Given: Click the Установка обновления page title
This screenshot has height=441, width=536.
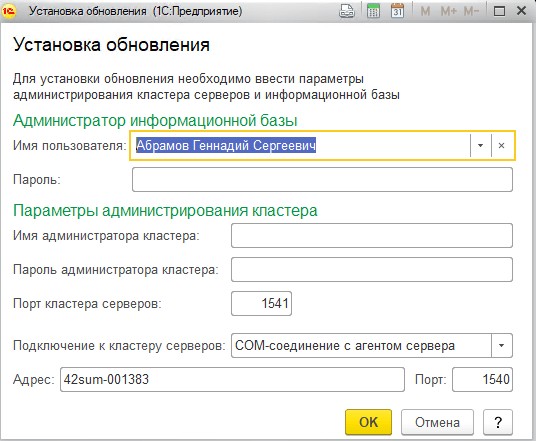Looking at the screenshot, I should click(111, 45).
